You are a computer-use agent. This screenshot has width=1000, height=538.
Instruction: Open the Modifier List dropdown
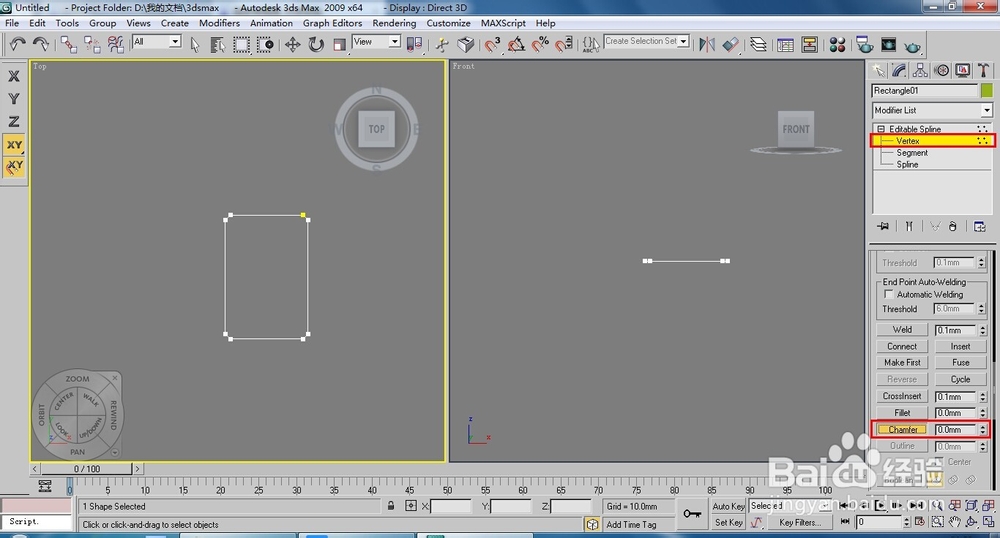click(x=932, y=110)
